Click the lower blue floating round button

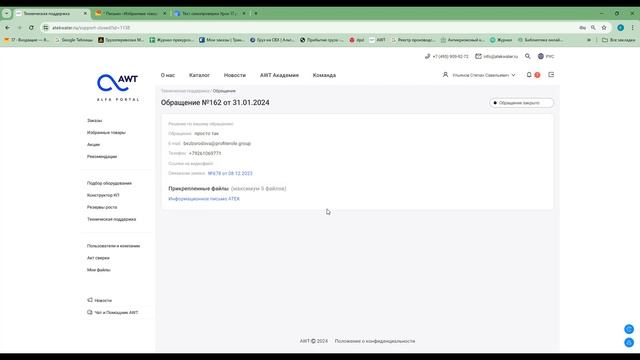[x=629, y=342]
